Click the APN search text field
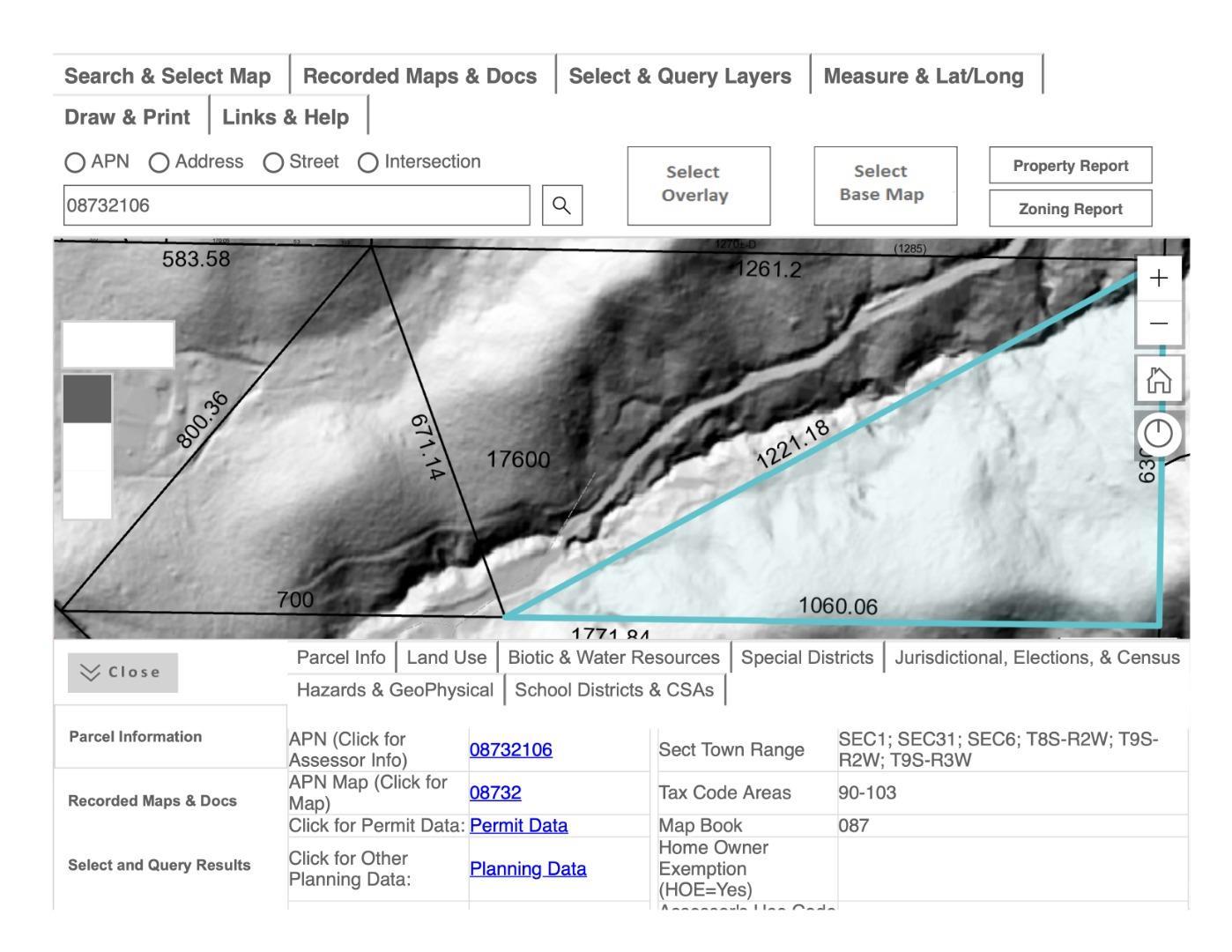This screenshot has height=952, width=1232. click(296, 205)
